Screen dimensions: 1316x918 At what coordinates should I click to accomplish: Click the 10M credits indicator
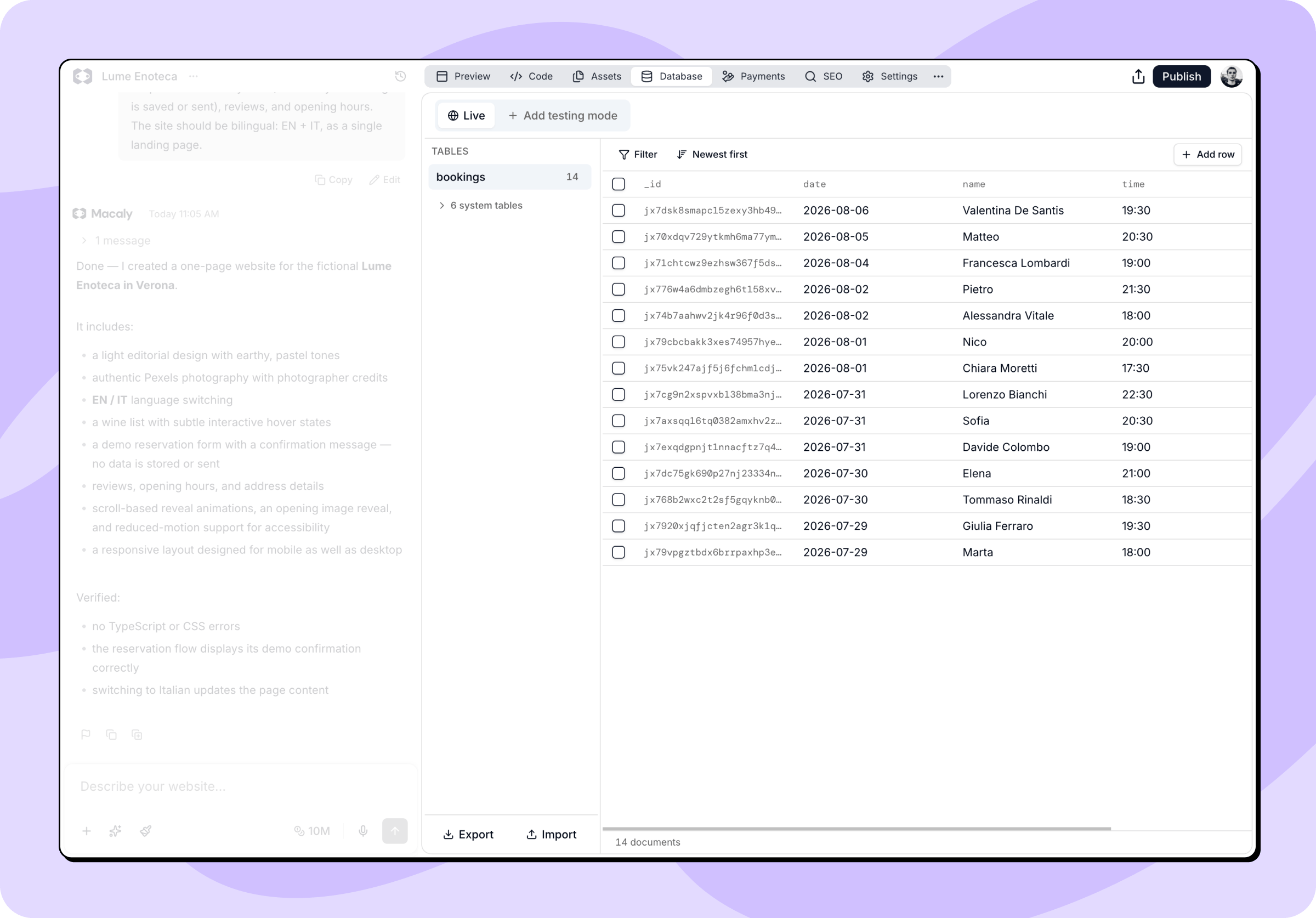tap(312, 831)
